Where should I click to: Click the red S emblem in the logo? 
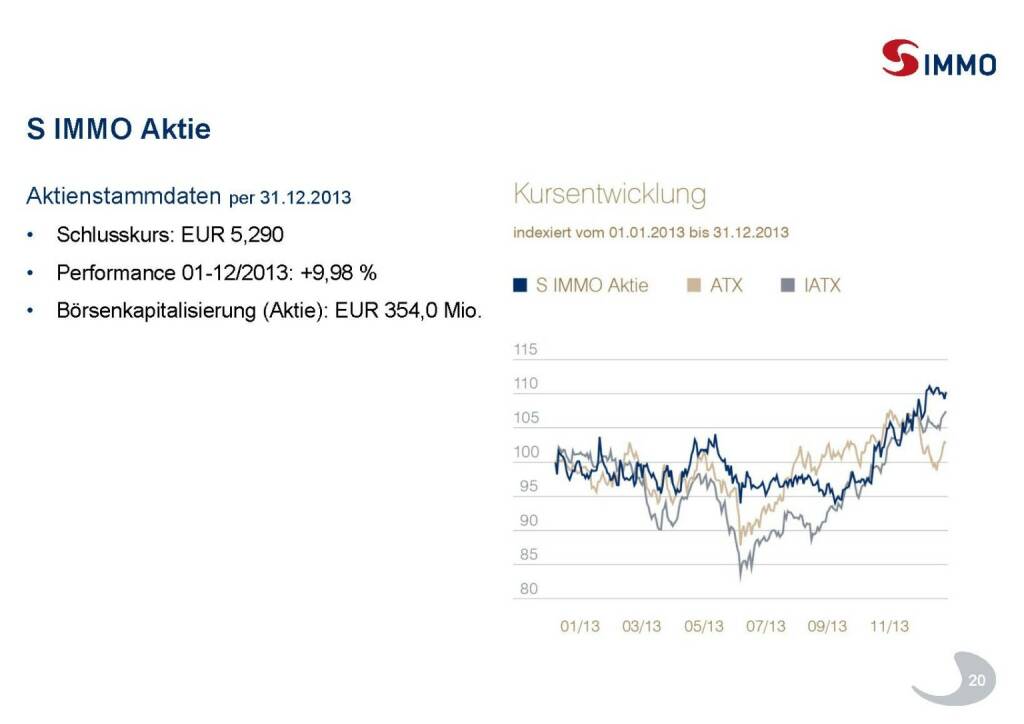click(900, 58)
